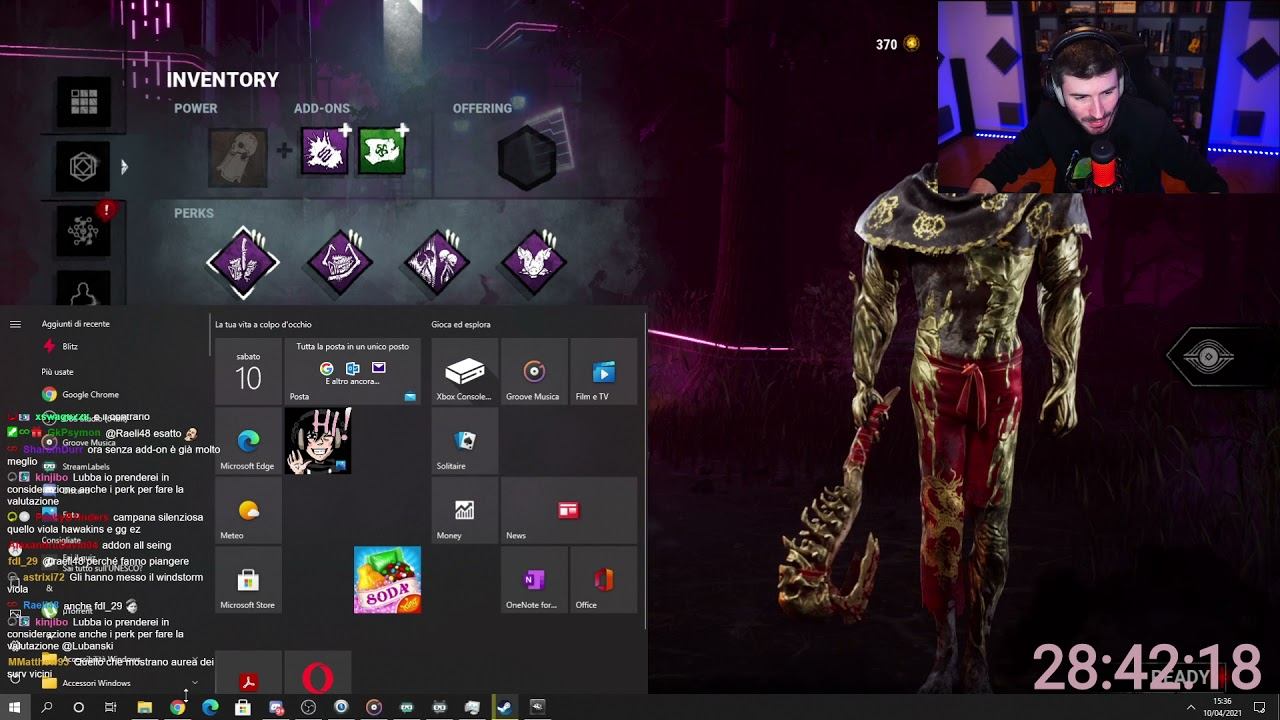This screenshot has width=1280, height=720.
Task: Click the 'Gioca ed esplora' group header
Action: (x=461, y=324)
